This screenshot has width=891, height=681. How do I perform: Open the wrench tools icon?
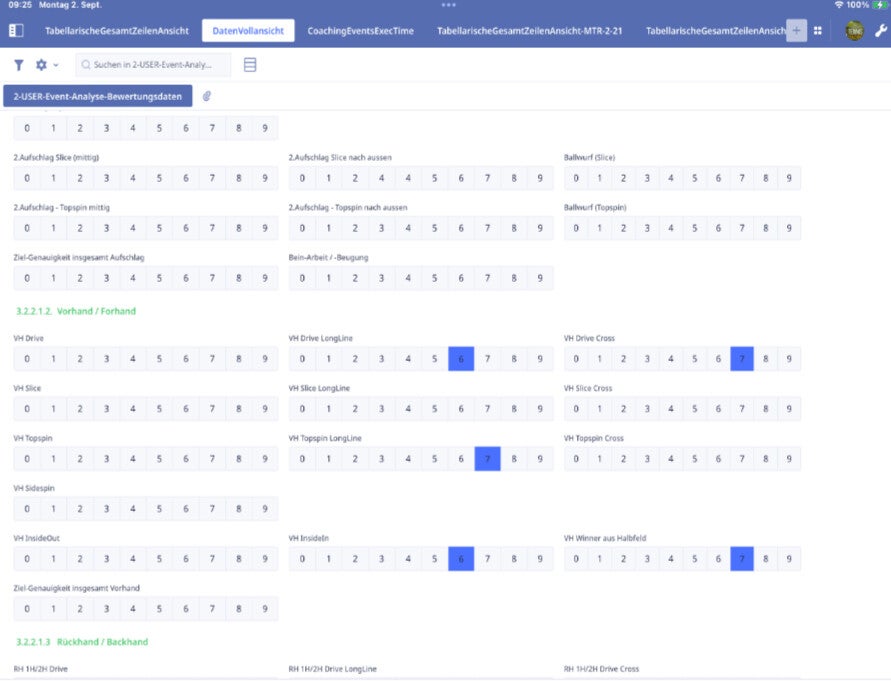881,31
